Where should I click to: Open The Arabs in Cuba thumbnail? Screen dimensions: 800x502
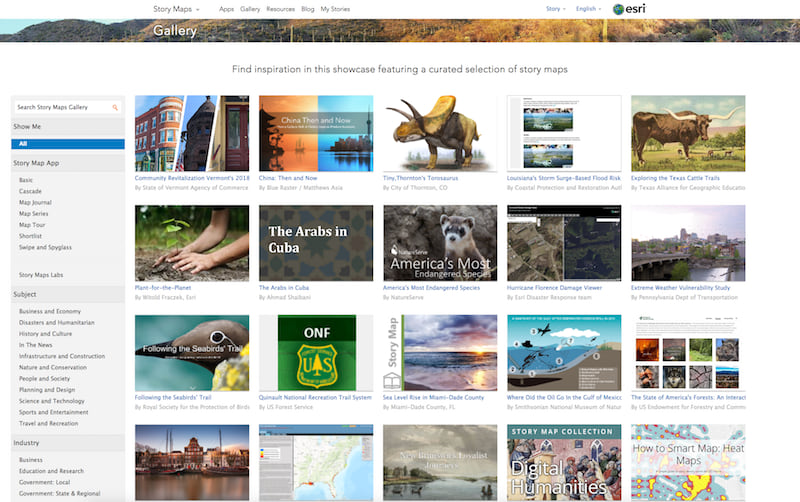click(316, 243)
